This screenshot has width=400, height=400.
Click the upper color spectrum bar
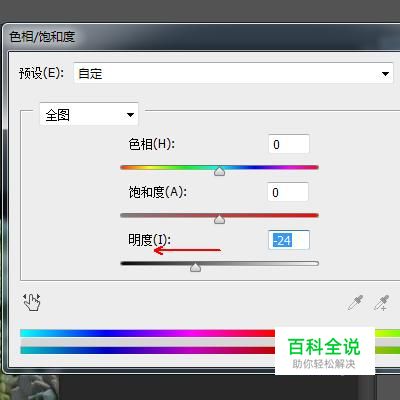click(210, 333)
